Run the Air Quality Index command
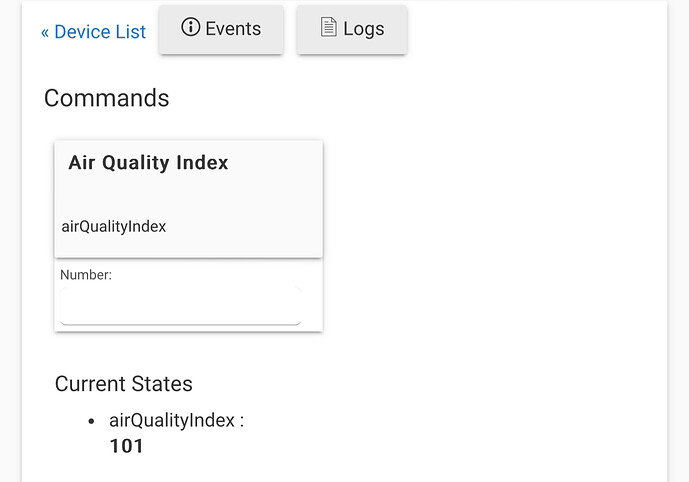This screenshot has width=689, height=482. click(x=189, y=199)
